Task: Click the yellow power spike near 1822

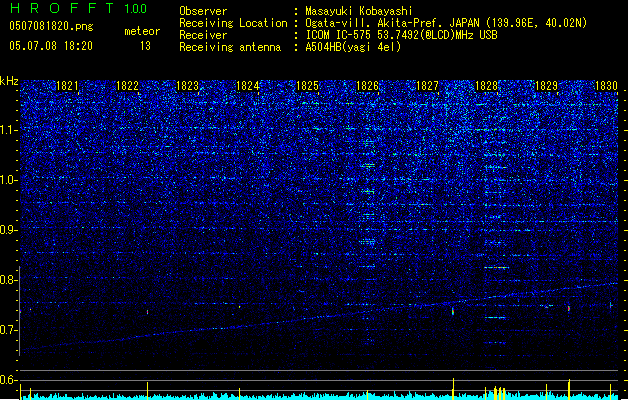Action: coord(147,390)
